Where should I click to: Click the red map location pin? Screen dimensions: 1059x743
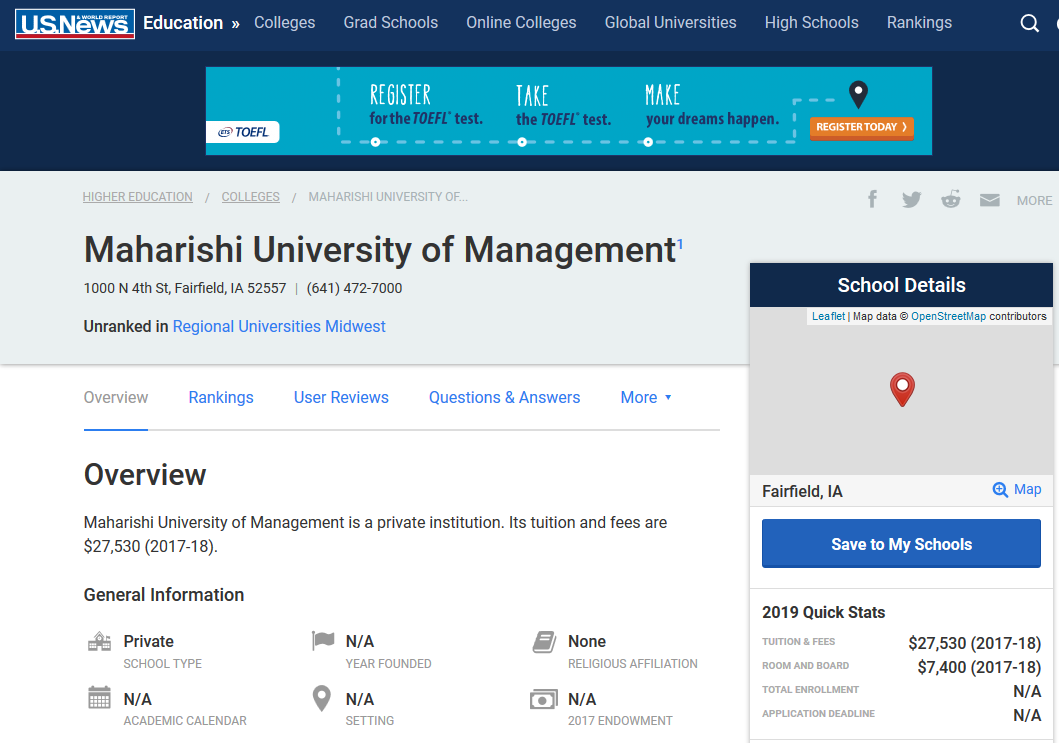pos(902,390)
